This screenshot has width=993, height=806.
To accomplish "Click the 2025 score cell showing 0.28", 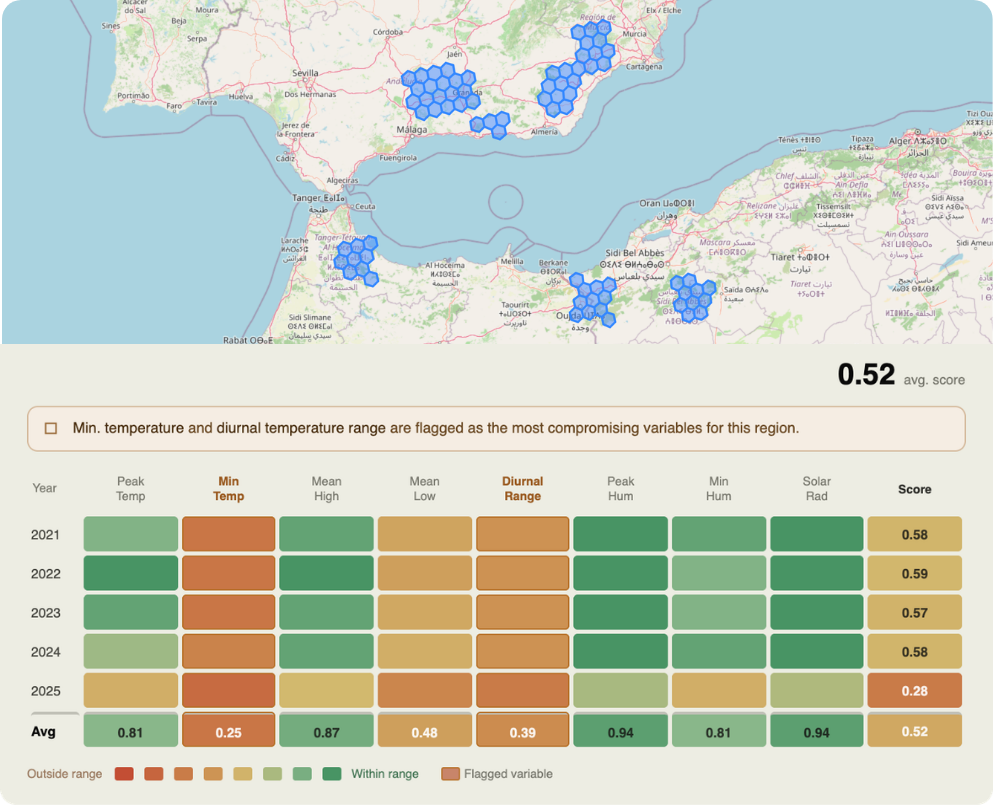I will pyautogui.click(x=914, y=690).
